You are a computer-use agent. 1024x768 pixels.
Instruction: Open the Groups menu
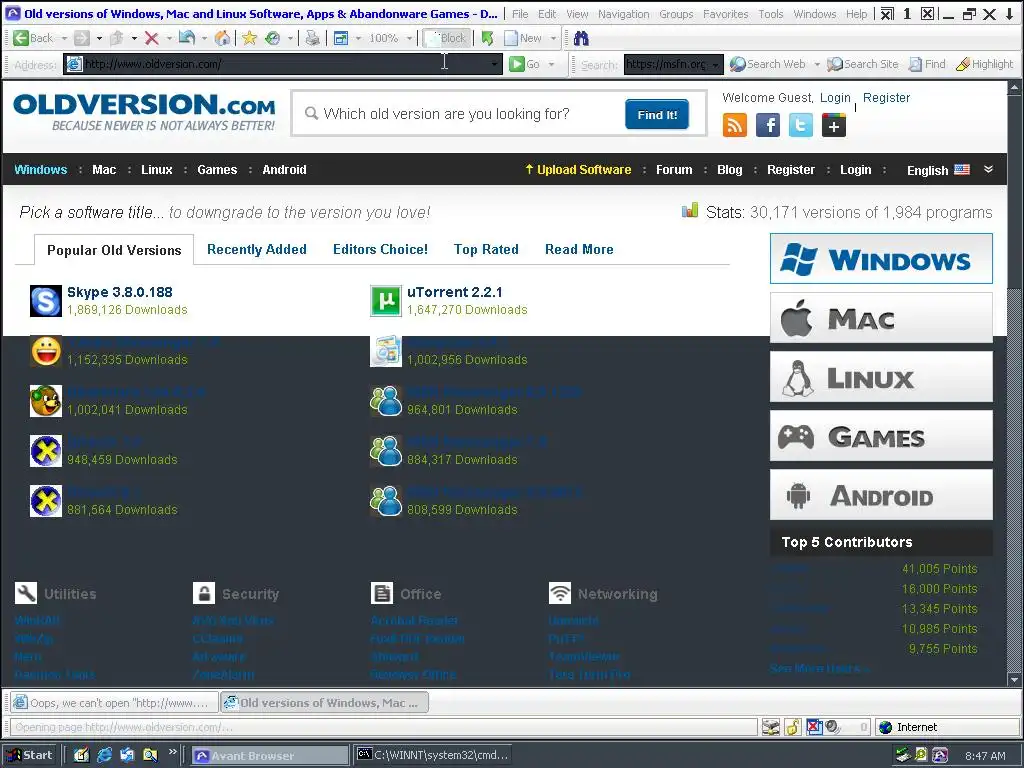click(676, 14)
